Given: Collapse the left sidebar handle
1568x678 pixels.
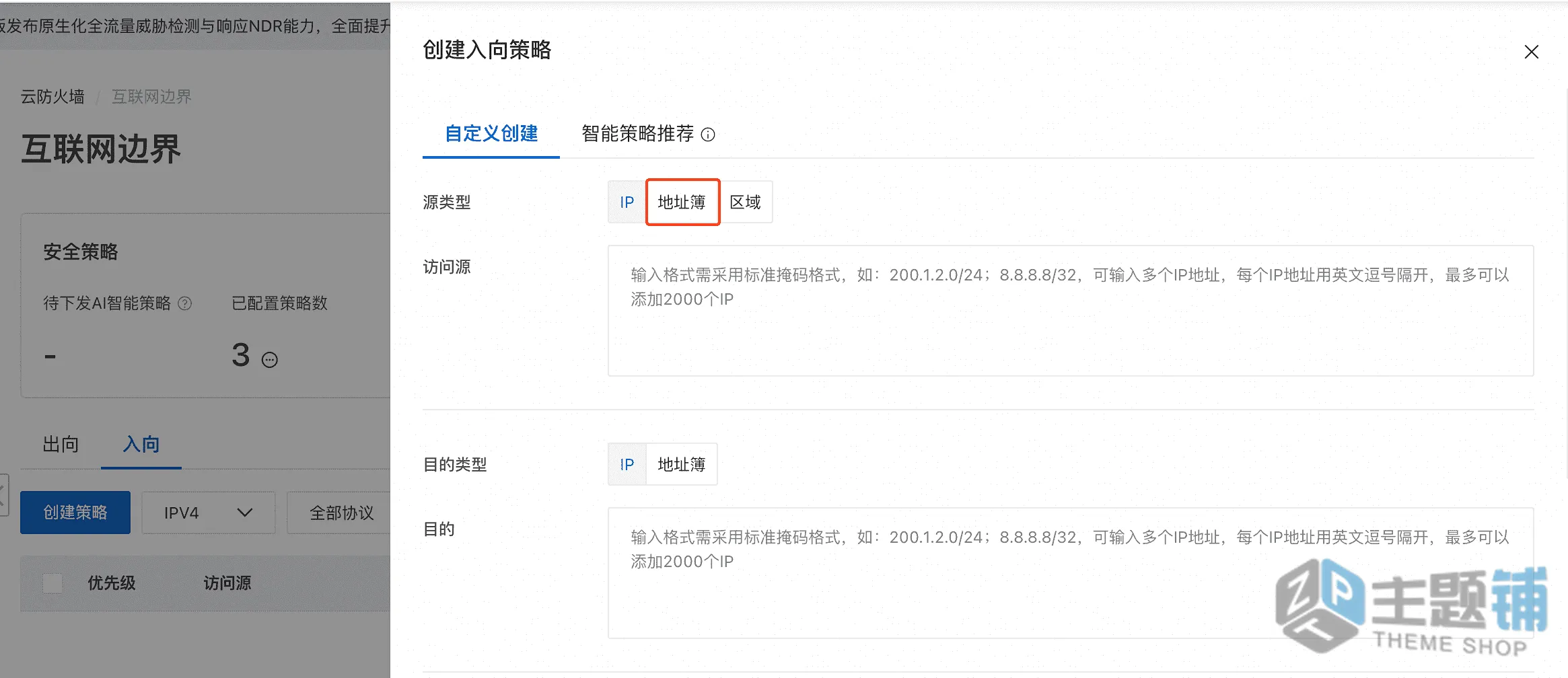Looking at the screenshot, I should coord(4,495).
